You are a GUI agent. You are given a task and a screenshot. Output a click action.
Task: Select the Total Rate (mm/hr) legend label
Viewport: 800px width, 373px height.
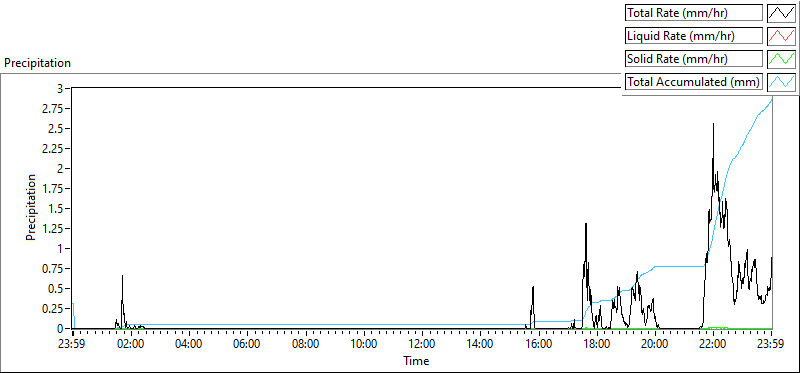coord(694,13)
